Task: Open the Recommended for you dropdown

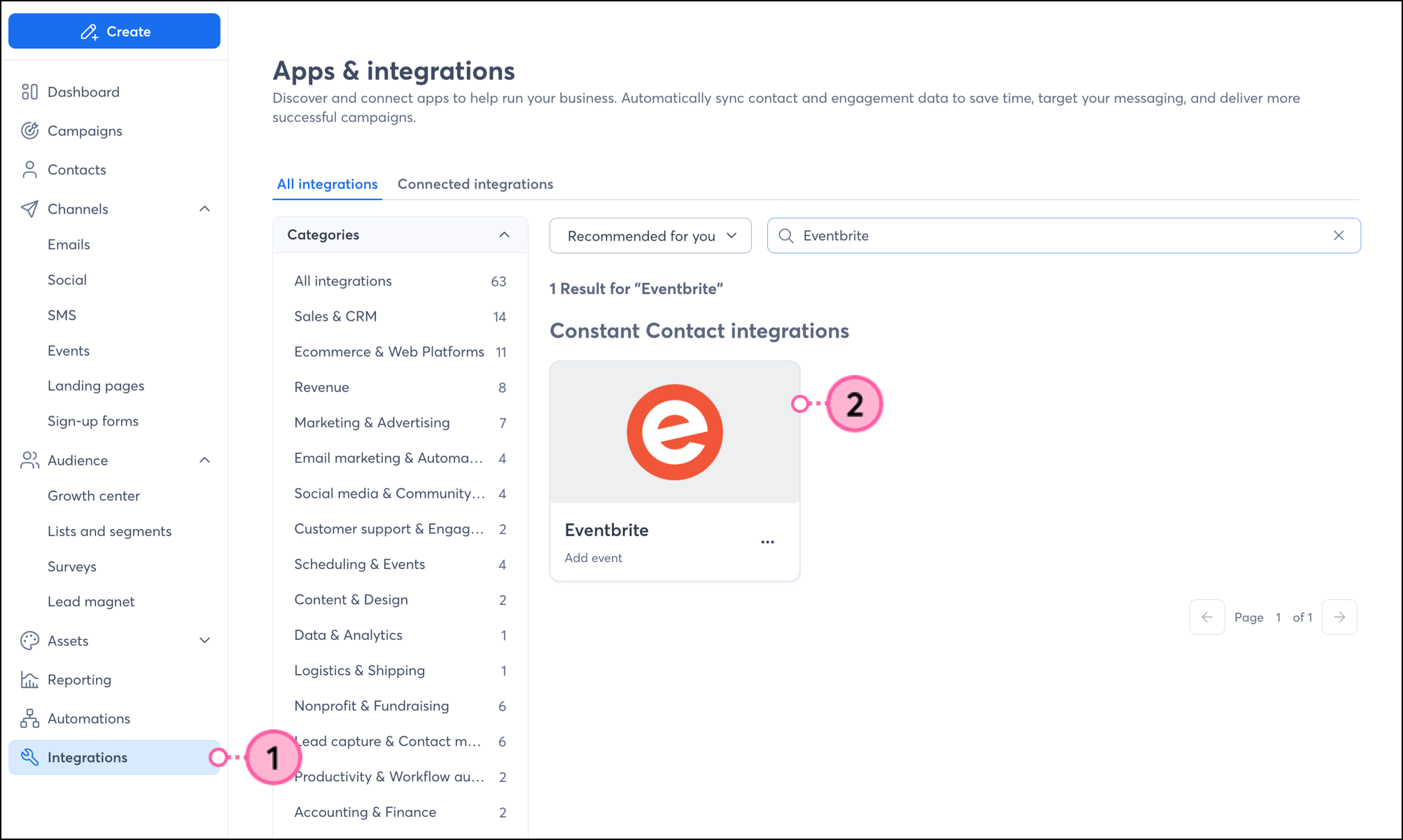Action: point(650,236)
